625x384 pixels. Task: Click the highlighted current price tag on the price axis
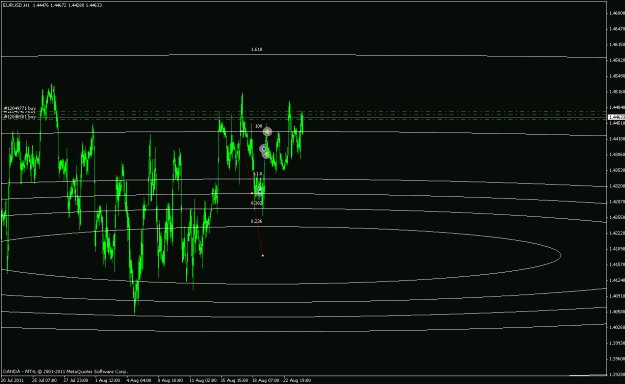tap(616, 117)
